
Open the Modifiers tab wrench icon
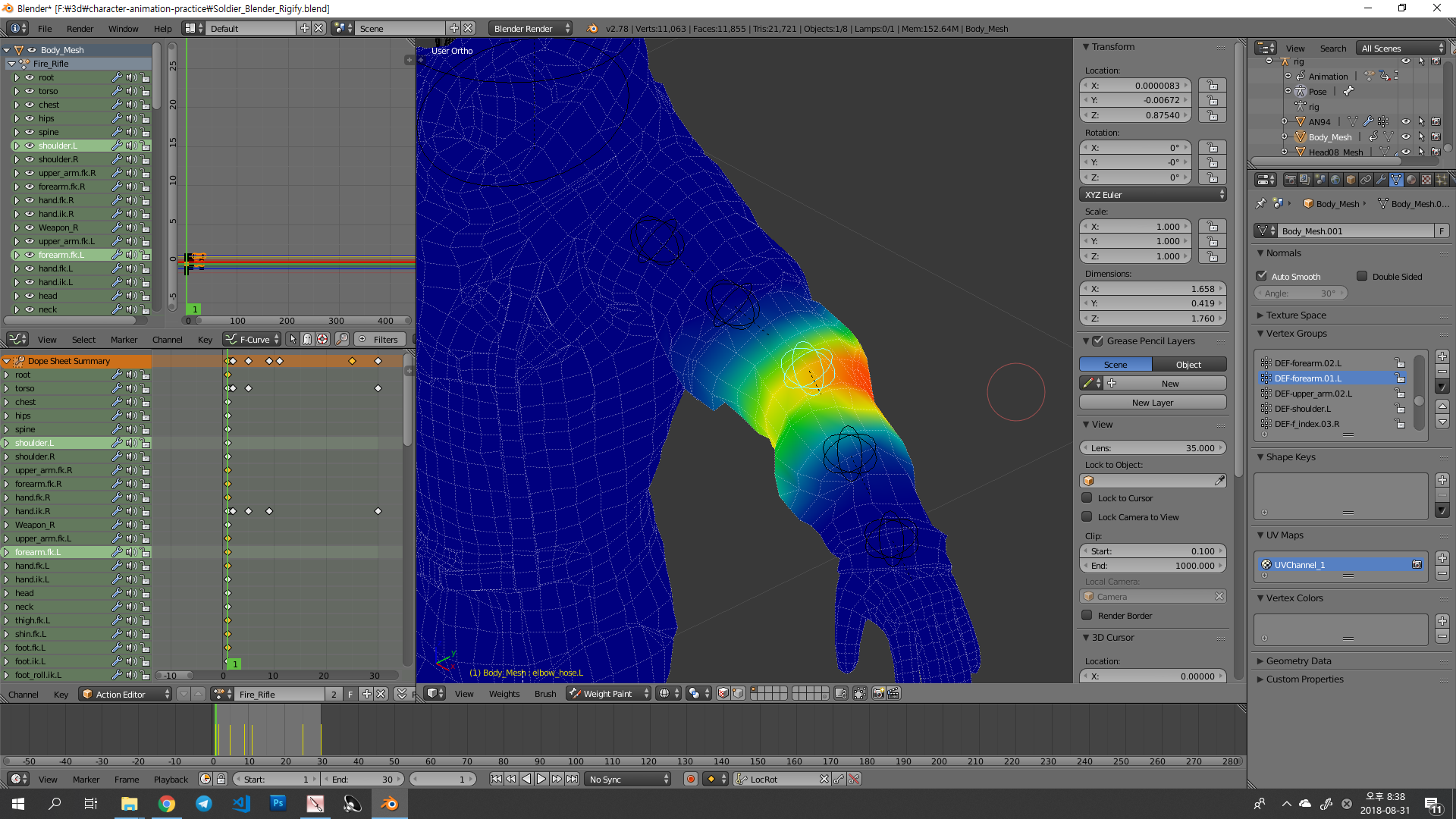coord(1381,180)
